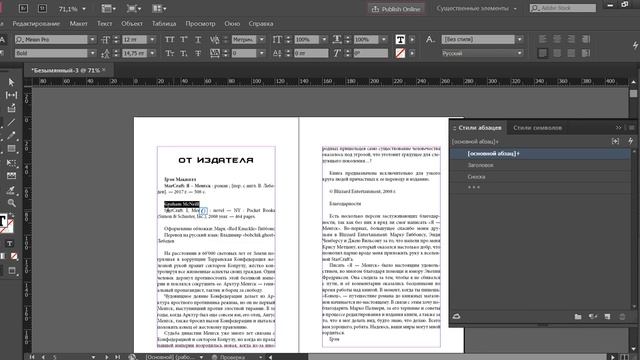Viewport: 640px width, 360px height.
Task: Apply the Заголовок paragraph style
Action: pyautogui.click(x=540, y=165)
